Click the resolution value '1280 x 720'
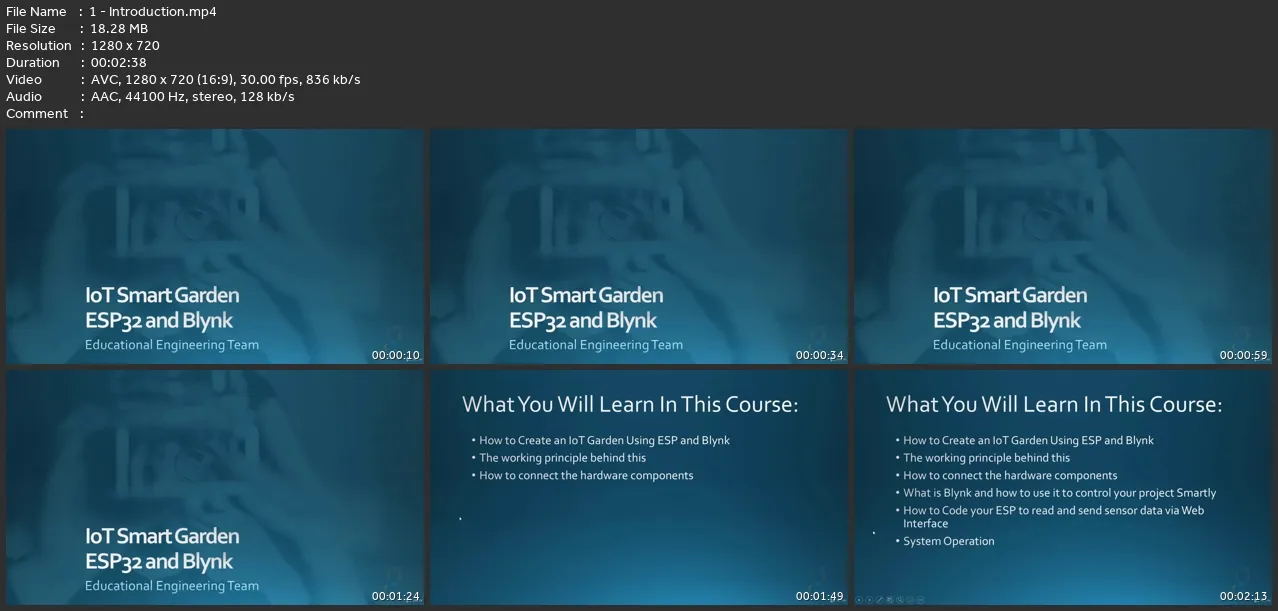 point(125,46)
